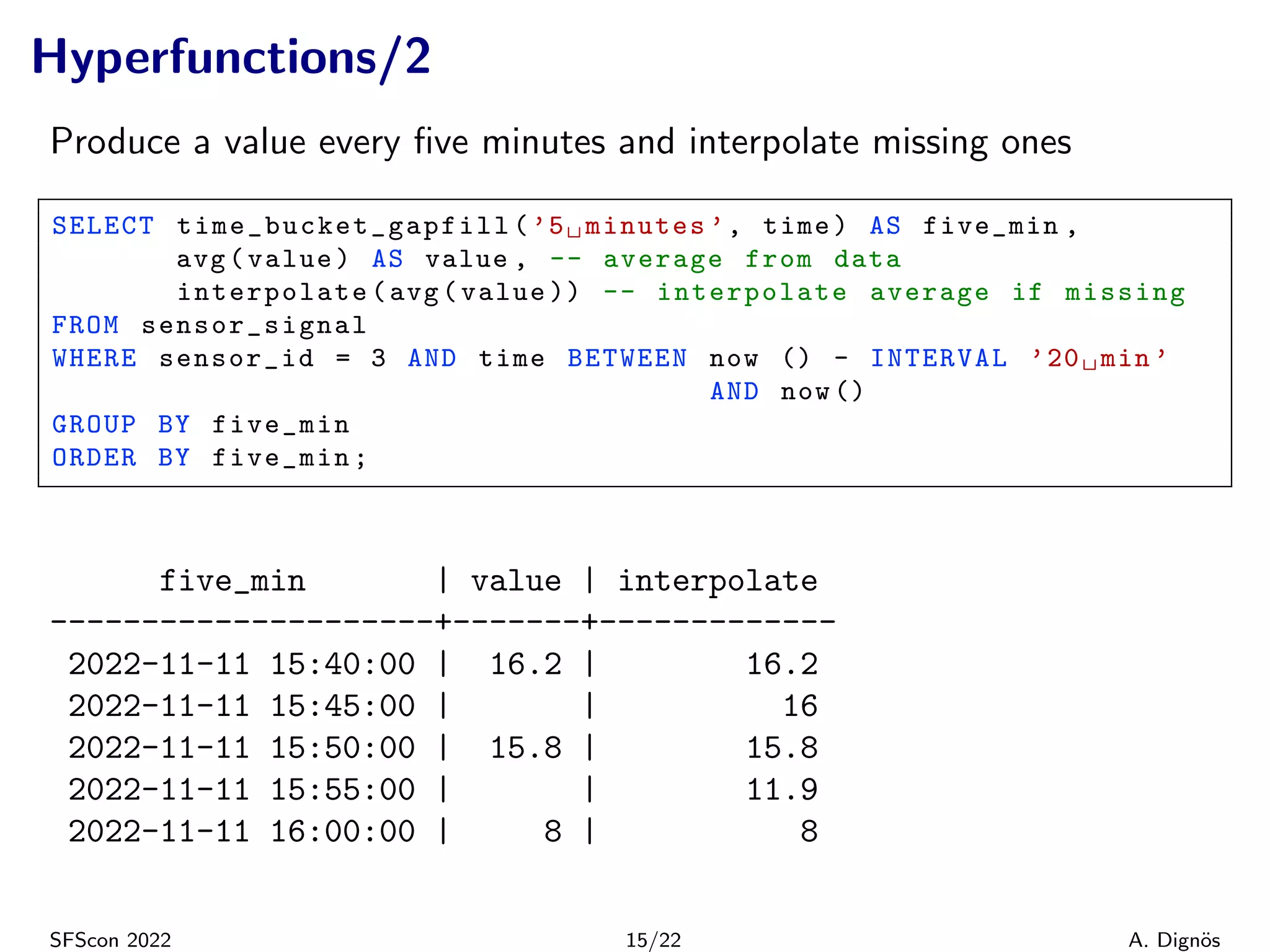Image resolution: width=1270 pixels, height=952 pixels.
Task: Click the page number '15/22'
Action: coord(654,940)
